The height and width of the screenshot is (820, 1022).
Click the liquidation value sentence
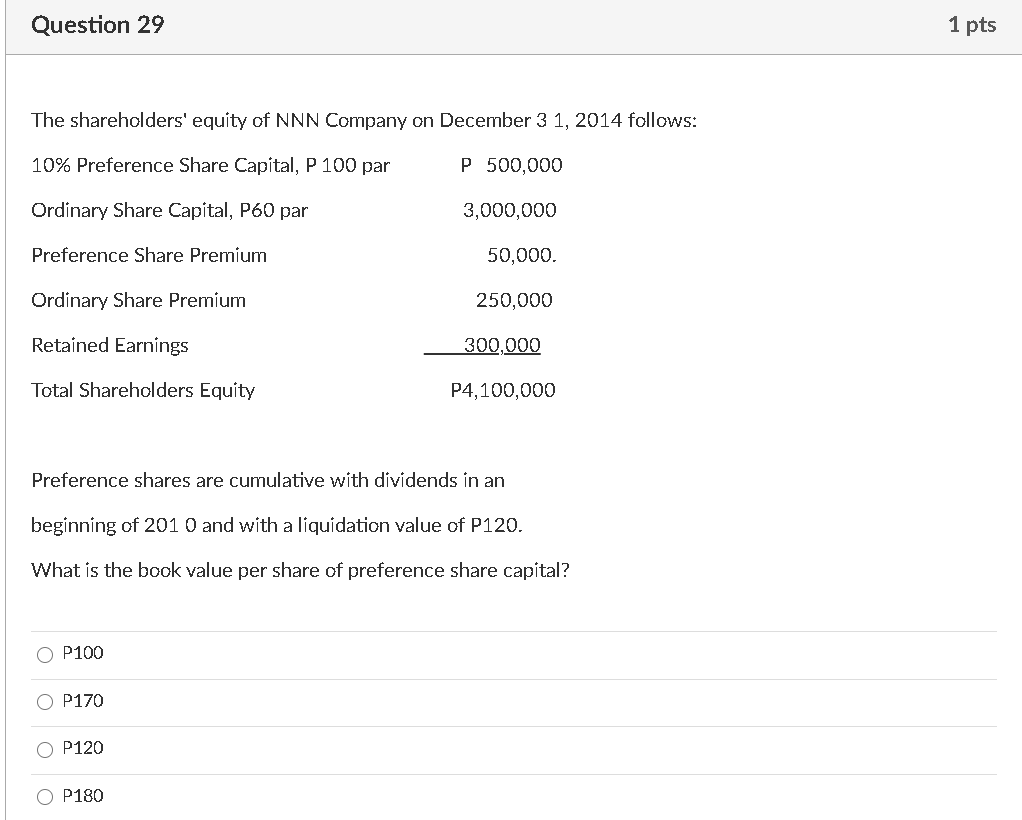pyautogui.click(x=274, y=525)
